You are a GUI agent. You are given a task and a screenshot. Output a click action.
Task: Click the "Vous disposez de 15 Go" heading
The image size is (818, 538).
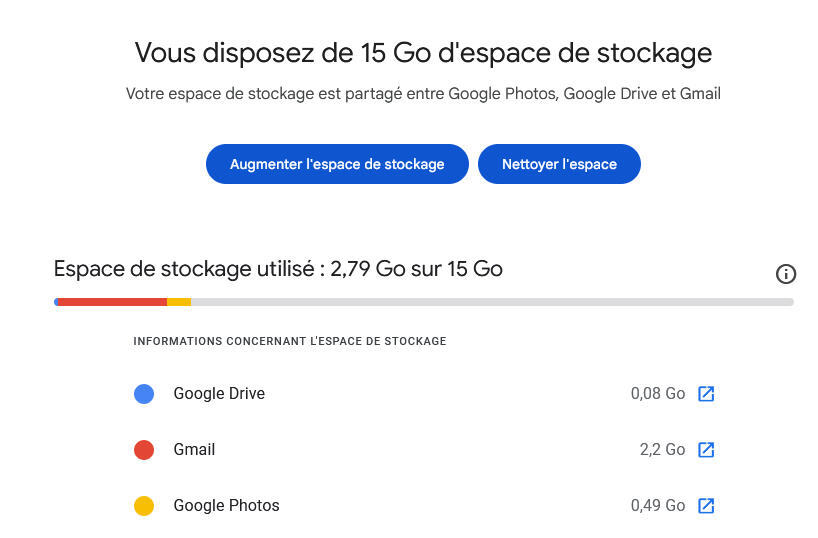tap(423, 53)
